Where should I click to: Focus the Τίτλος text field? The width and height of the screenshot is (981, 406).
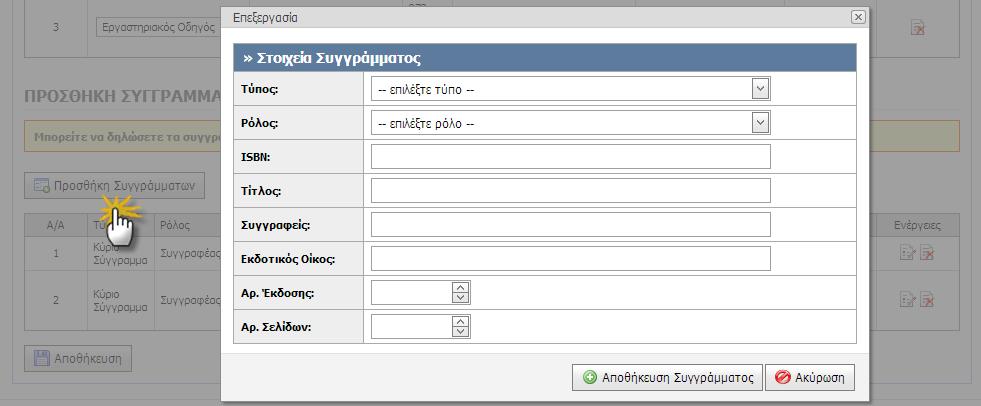[571, 191]
